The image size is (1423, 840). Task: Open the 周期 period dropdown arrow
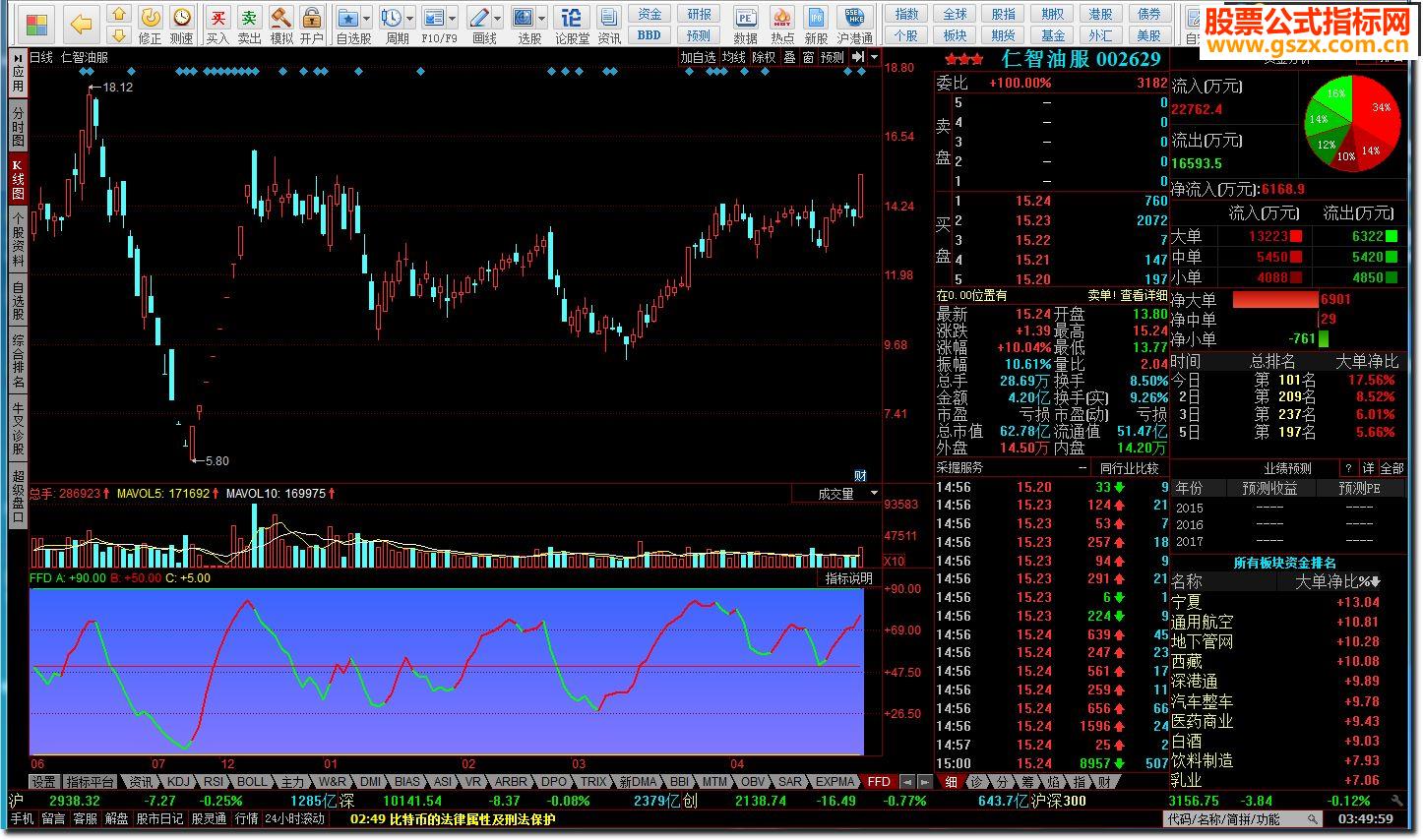409,19
